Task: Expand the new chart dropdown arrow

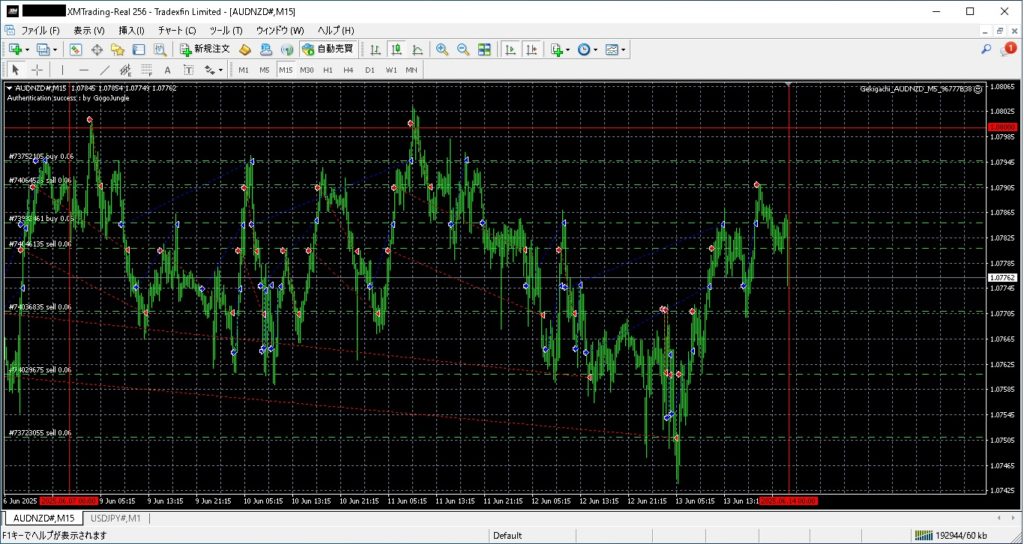Action: 26,49
